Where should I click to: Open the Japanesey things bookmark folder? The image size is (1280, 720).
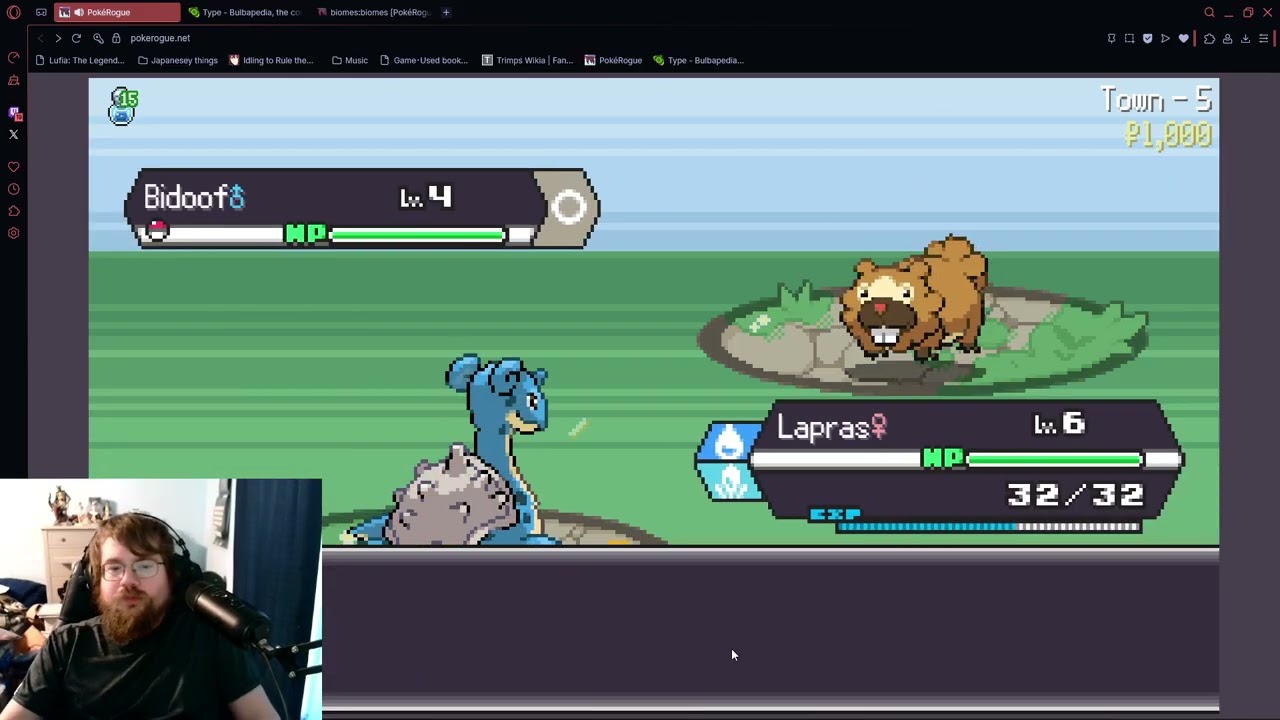click(x=178, y=60)
